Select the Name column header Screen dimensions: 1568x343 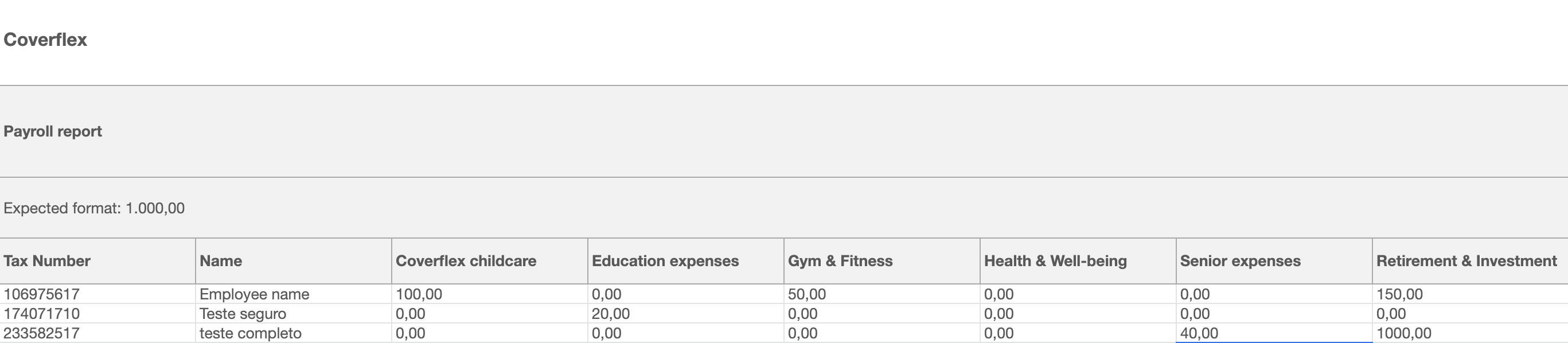coord(294,261)
